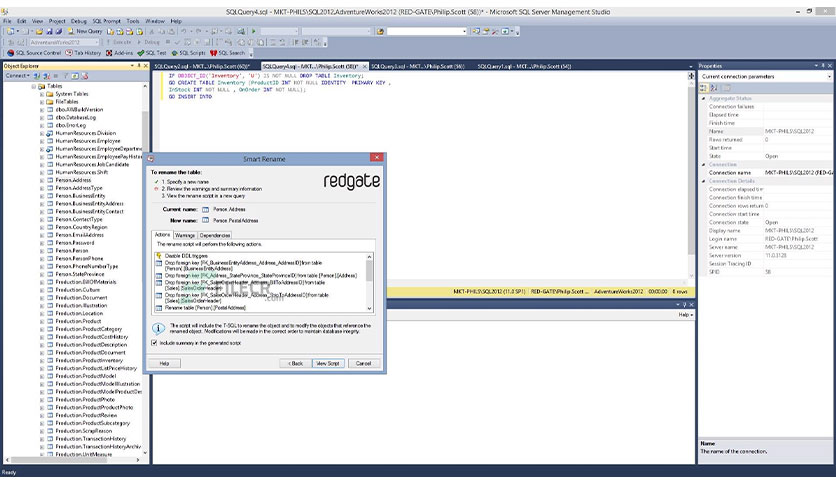Collapse the Tables tree node
The width and height of the screenshot is (836, 484).
pos(34,86)
